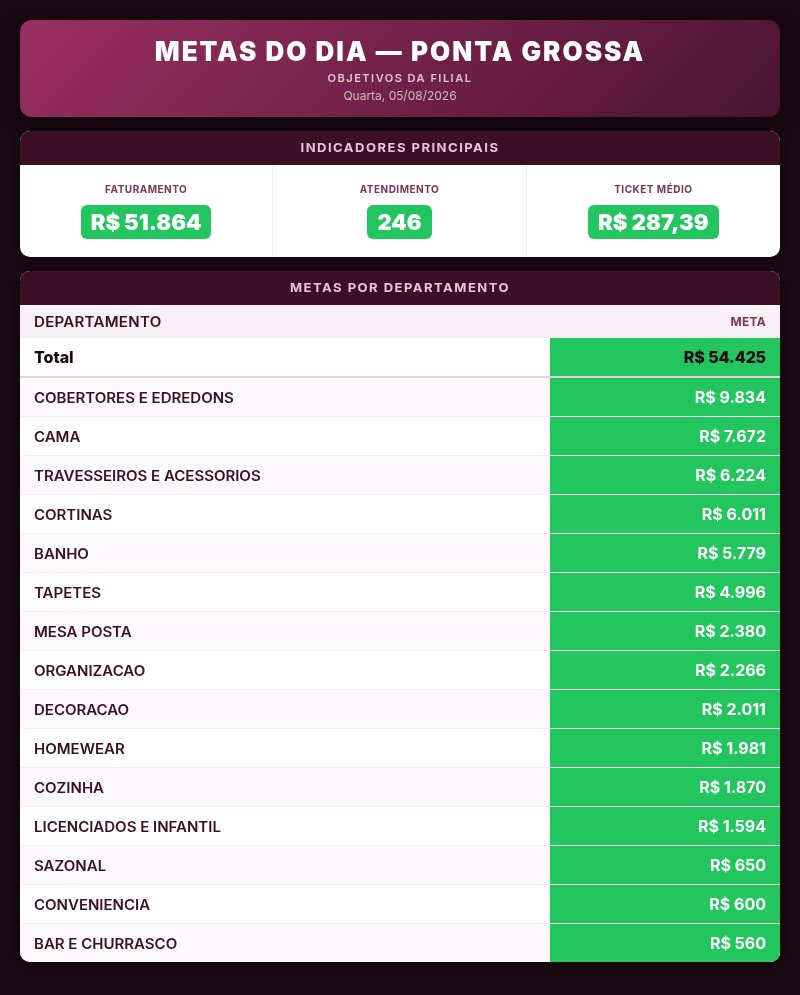
Task: Select the Total row meta R$ 54.425
Action: [724, 357]
